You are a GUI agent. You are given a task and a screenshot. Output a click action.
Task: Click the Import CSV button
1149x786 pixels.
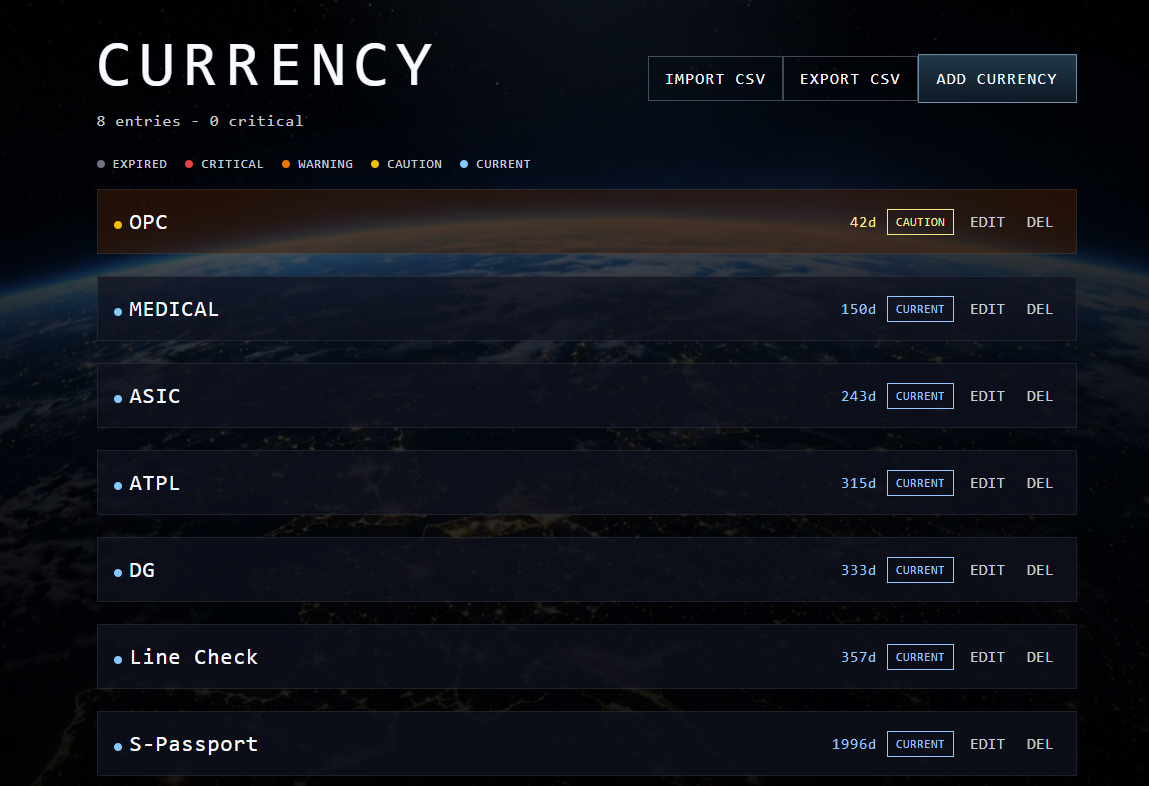pyautogui.click(x=715, y=78)
